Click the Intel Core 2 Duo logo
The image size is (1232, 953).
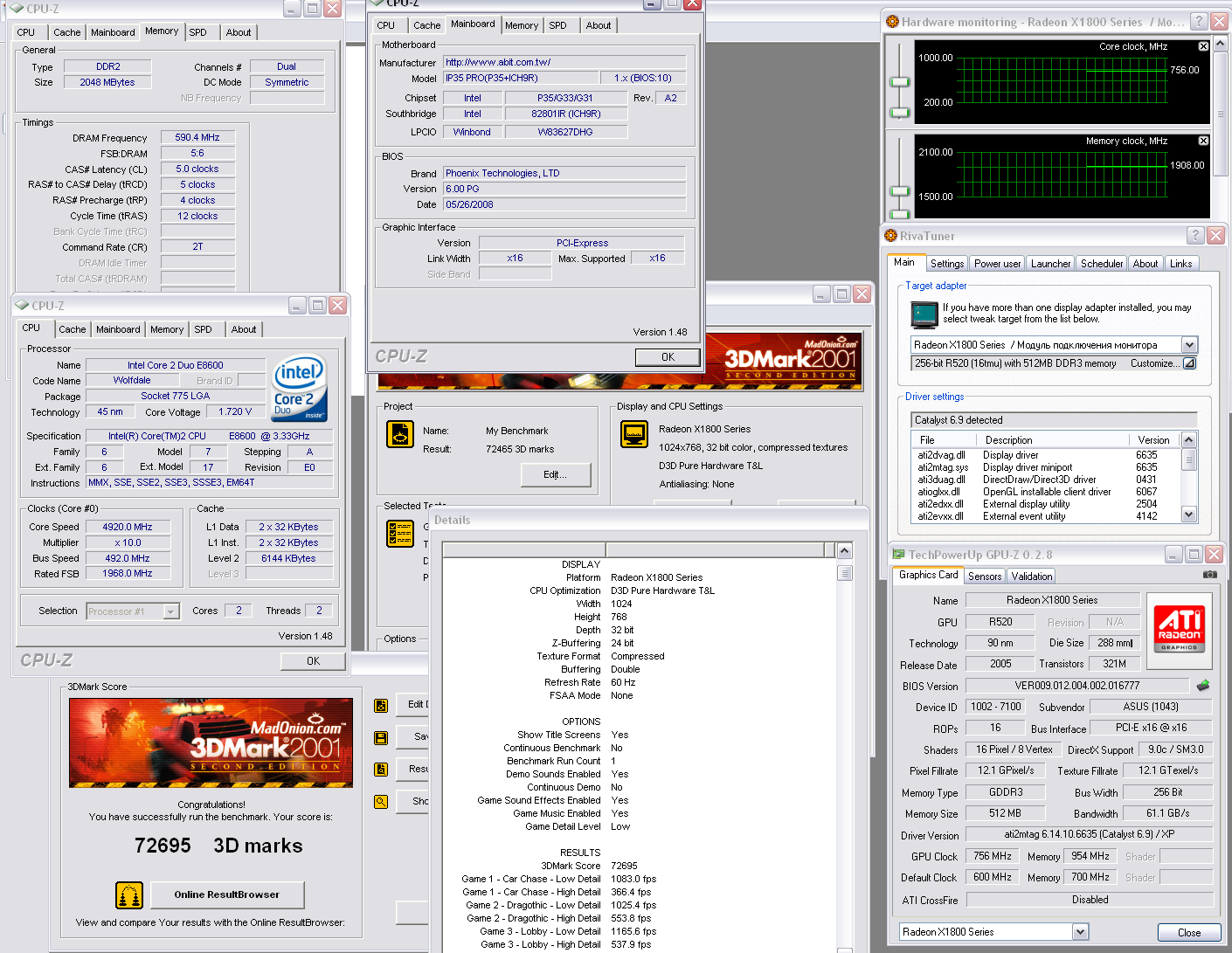[299, 388]
